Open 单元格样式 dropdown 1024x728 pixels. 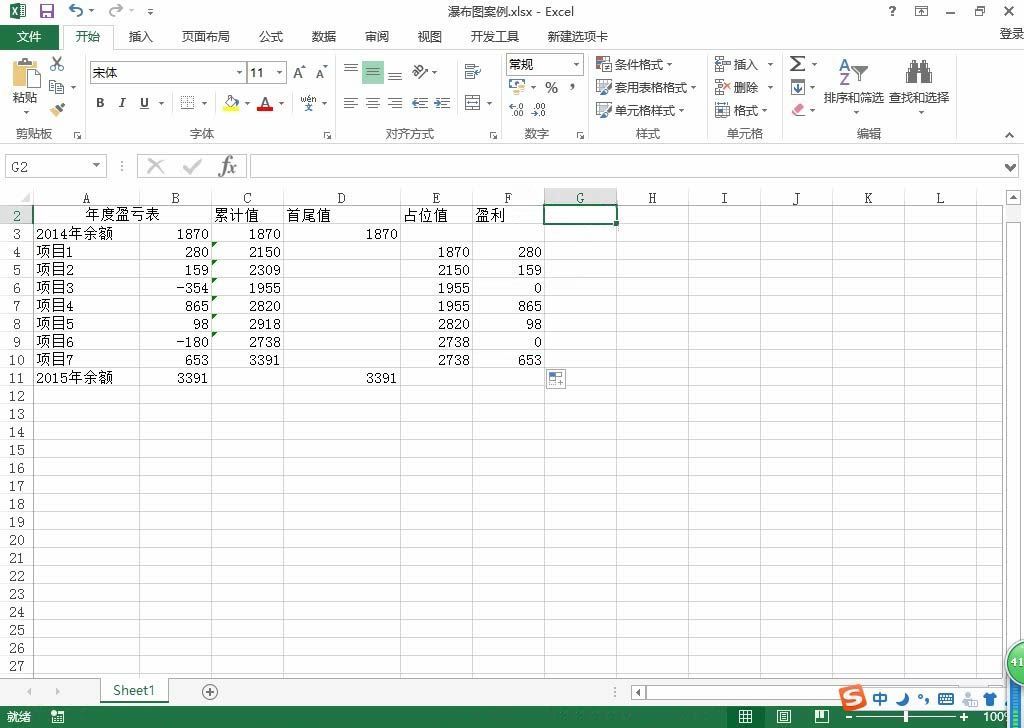click(640, 110)
